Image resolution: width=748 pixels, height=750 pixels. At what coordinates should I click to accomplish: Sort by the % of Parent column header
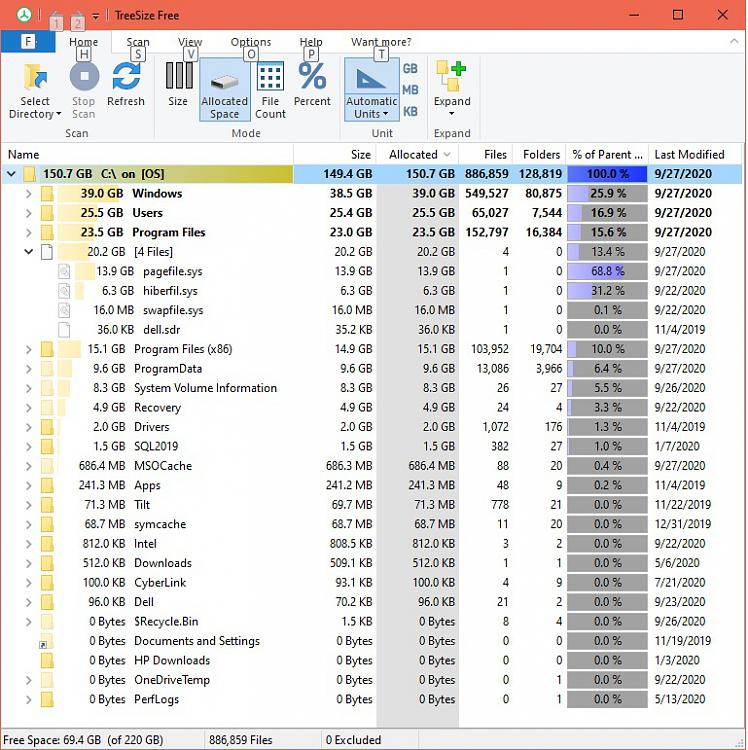click(607, 154)
